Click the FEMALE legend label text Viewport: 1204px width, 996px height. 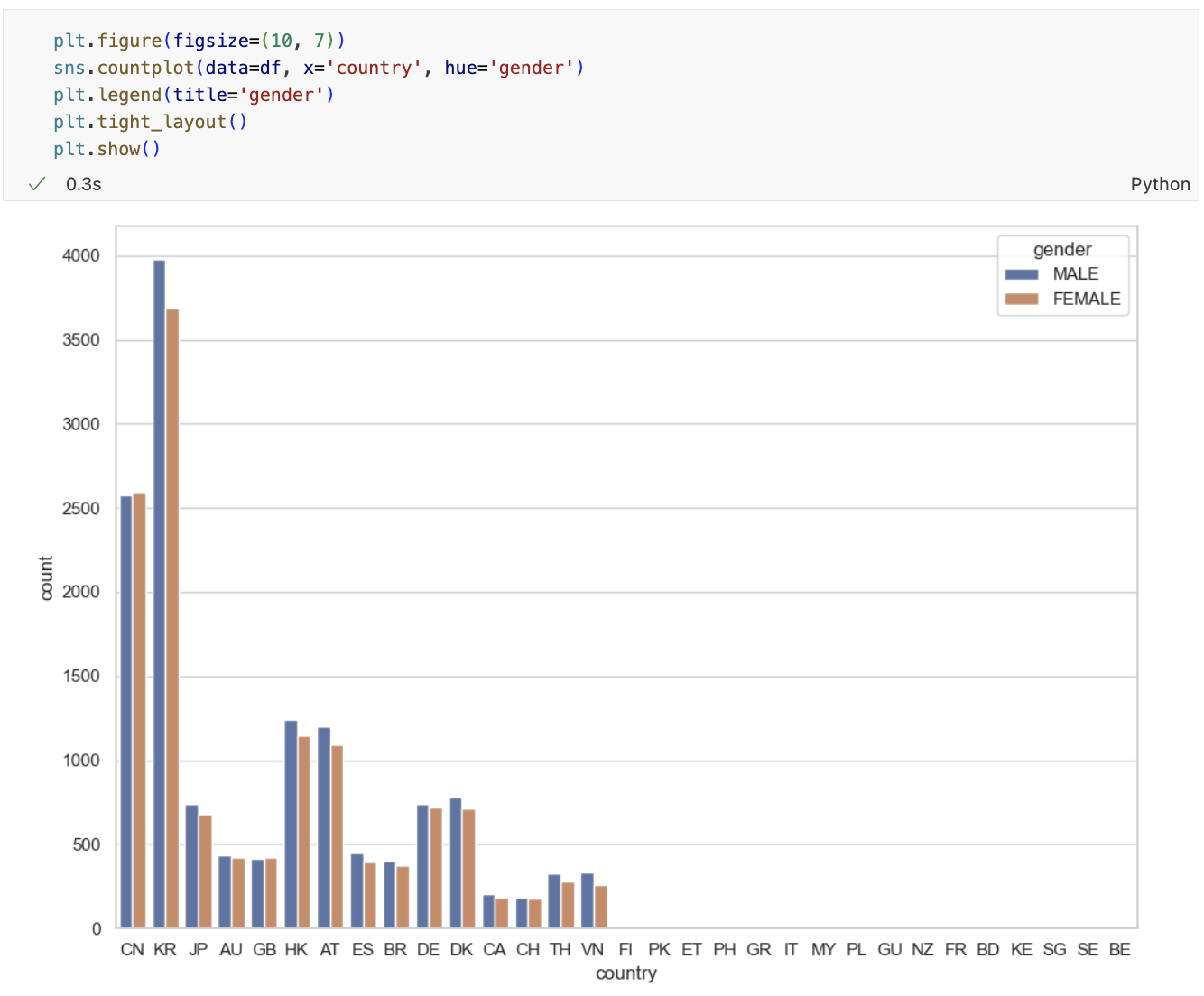1087,300
